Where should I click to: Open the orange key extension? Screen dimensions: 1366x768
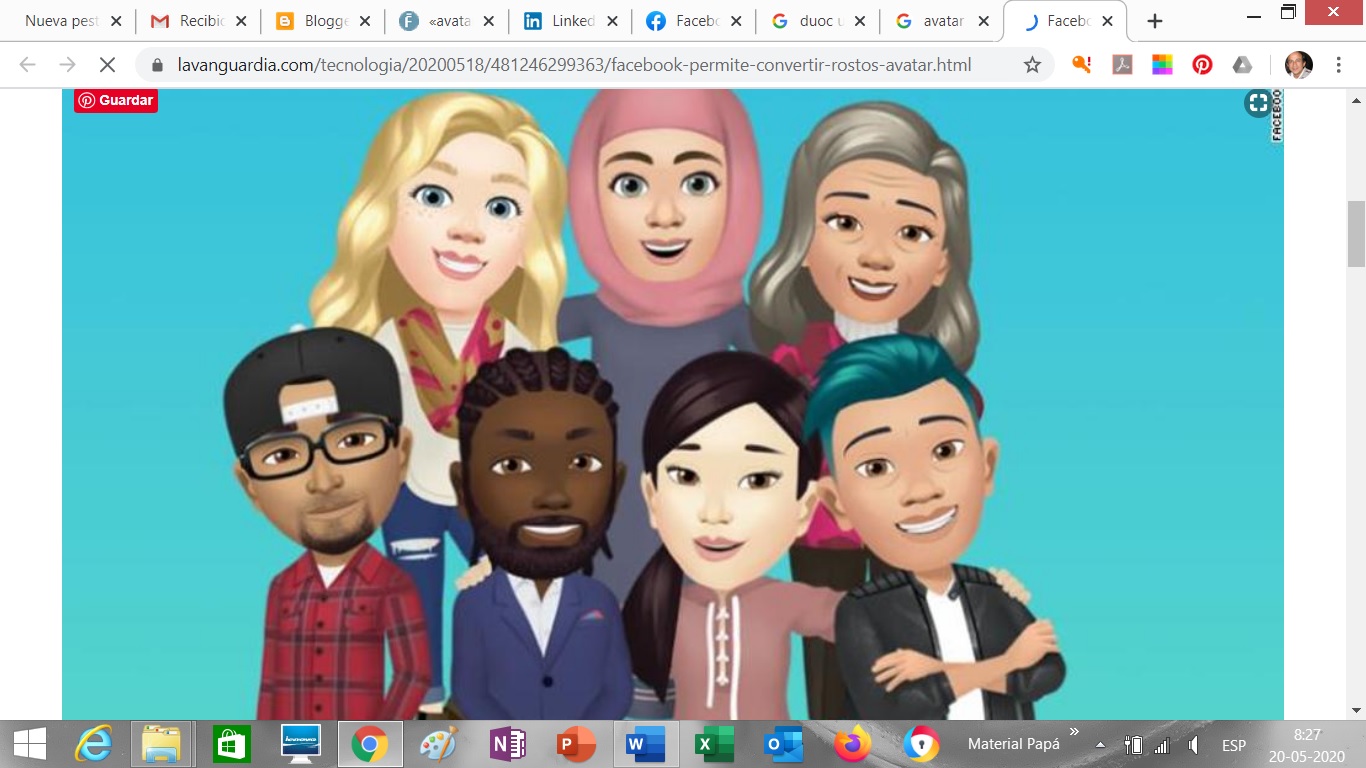1081,65
